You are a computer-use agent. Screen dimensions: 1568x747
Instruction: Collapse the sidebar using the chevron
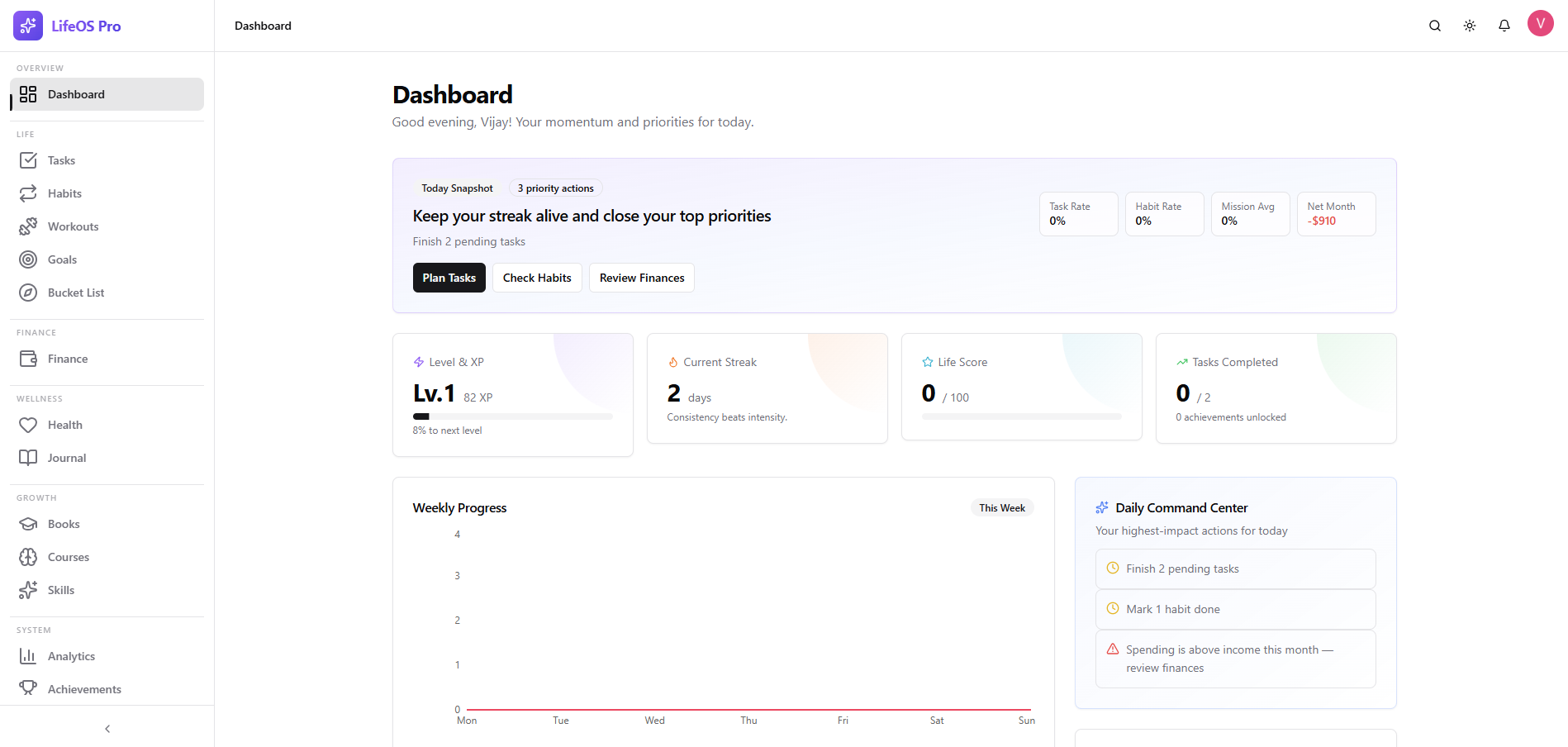click(107, 728)
